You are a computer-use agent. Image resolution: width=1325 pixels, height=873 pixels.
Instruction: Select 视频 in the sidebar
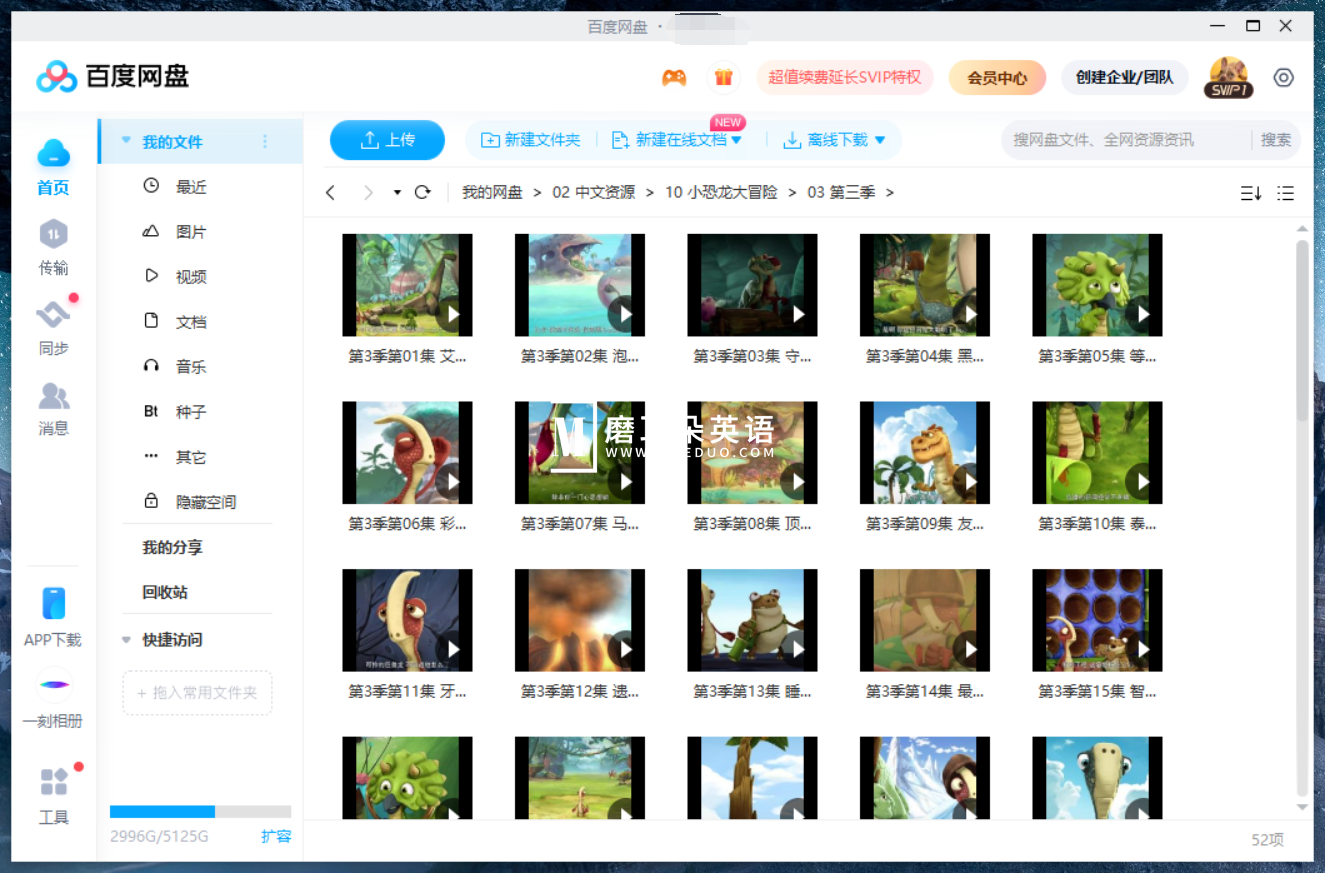190,276
